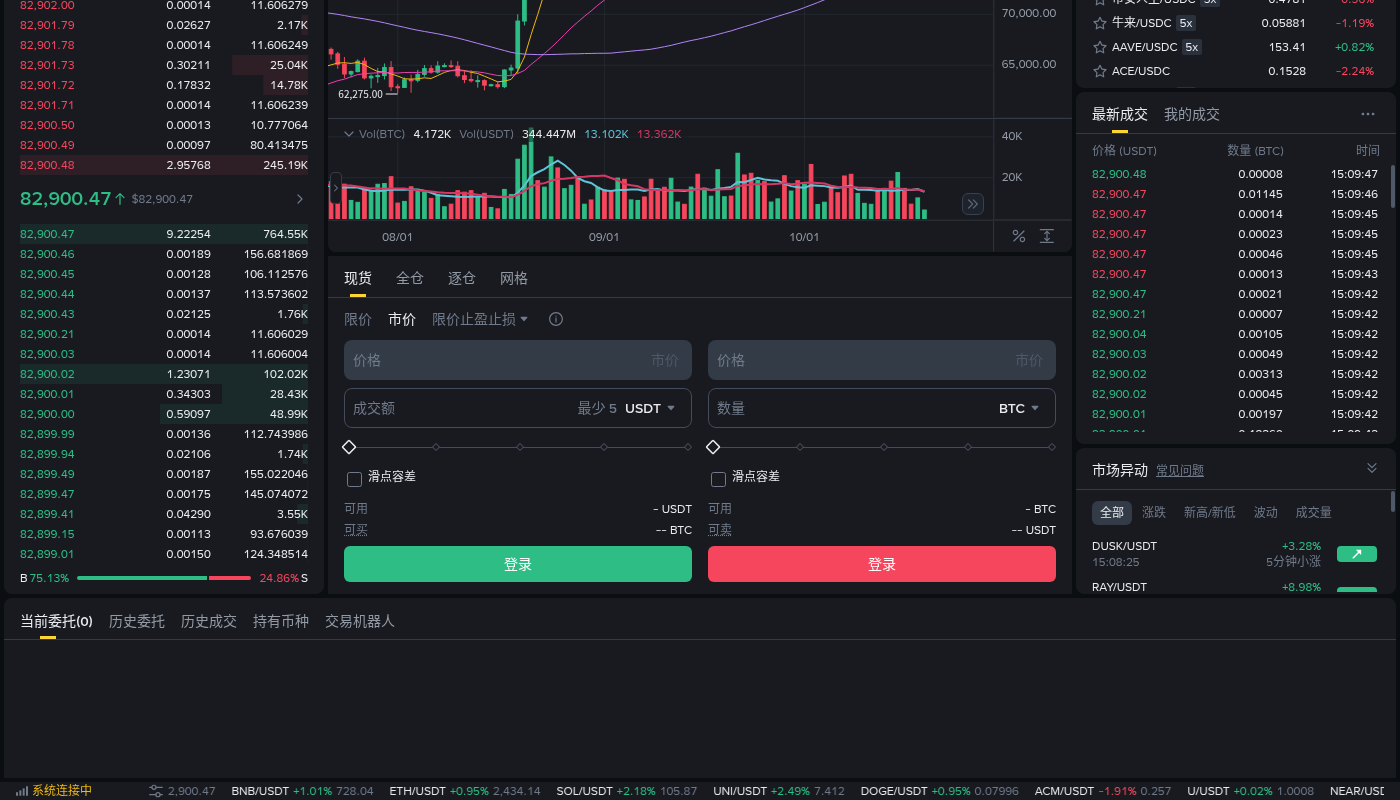Viewport: 1400px width, 800px height.
Task: Switch to the 现货 tab
Action: pos(358,278)
